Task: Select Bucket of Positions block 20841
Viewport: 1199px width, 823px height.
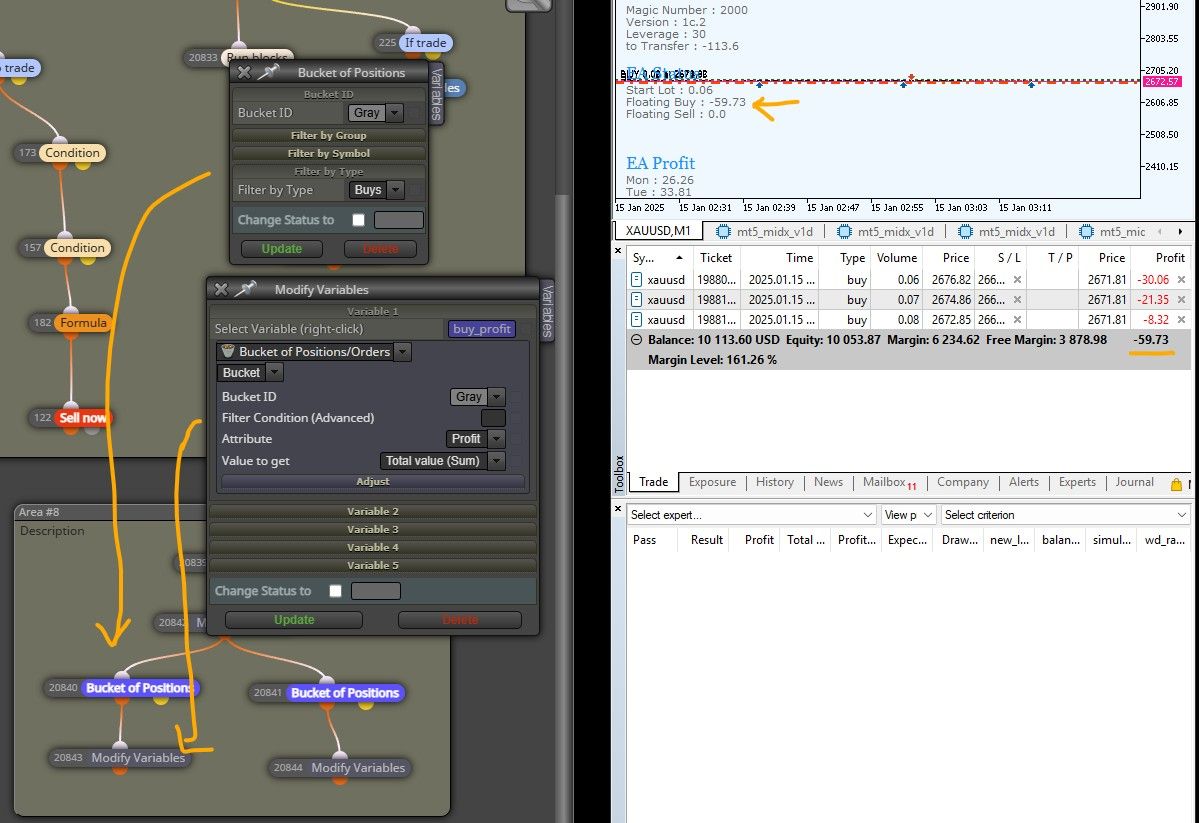Action: pos(345,693)
